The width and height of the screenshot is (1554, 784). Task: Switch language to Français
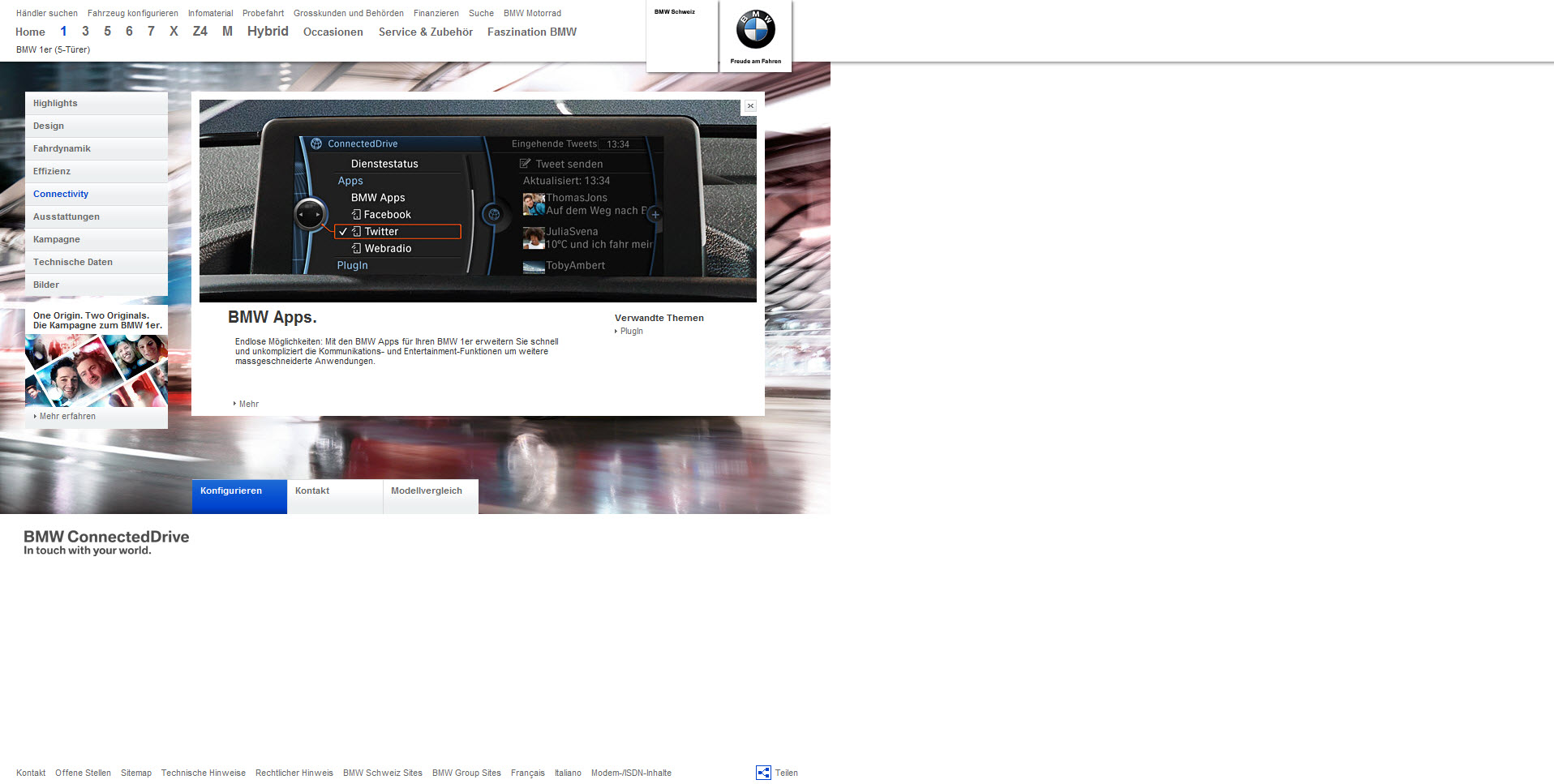[528, 773]
